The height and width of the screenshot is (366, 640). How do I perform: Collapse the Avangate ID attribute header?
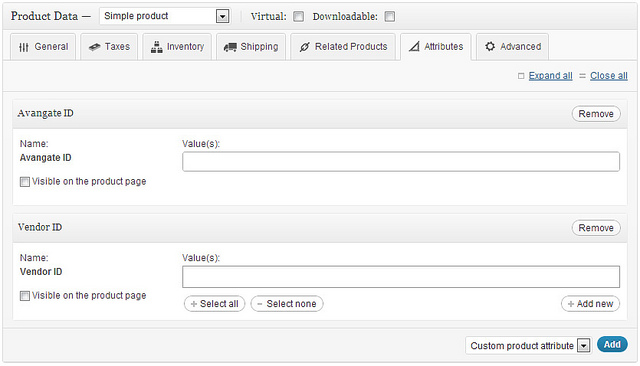(x=320, y=113)
